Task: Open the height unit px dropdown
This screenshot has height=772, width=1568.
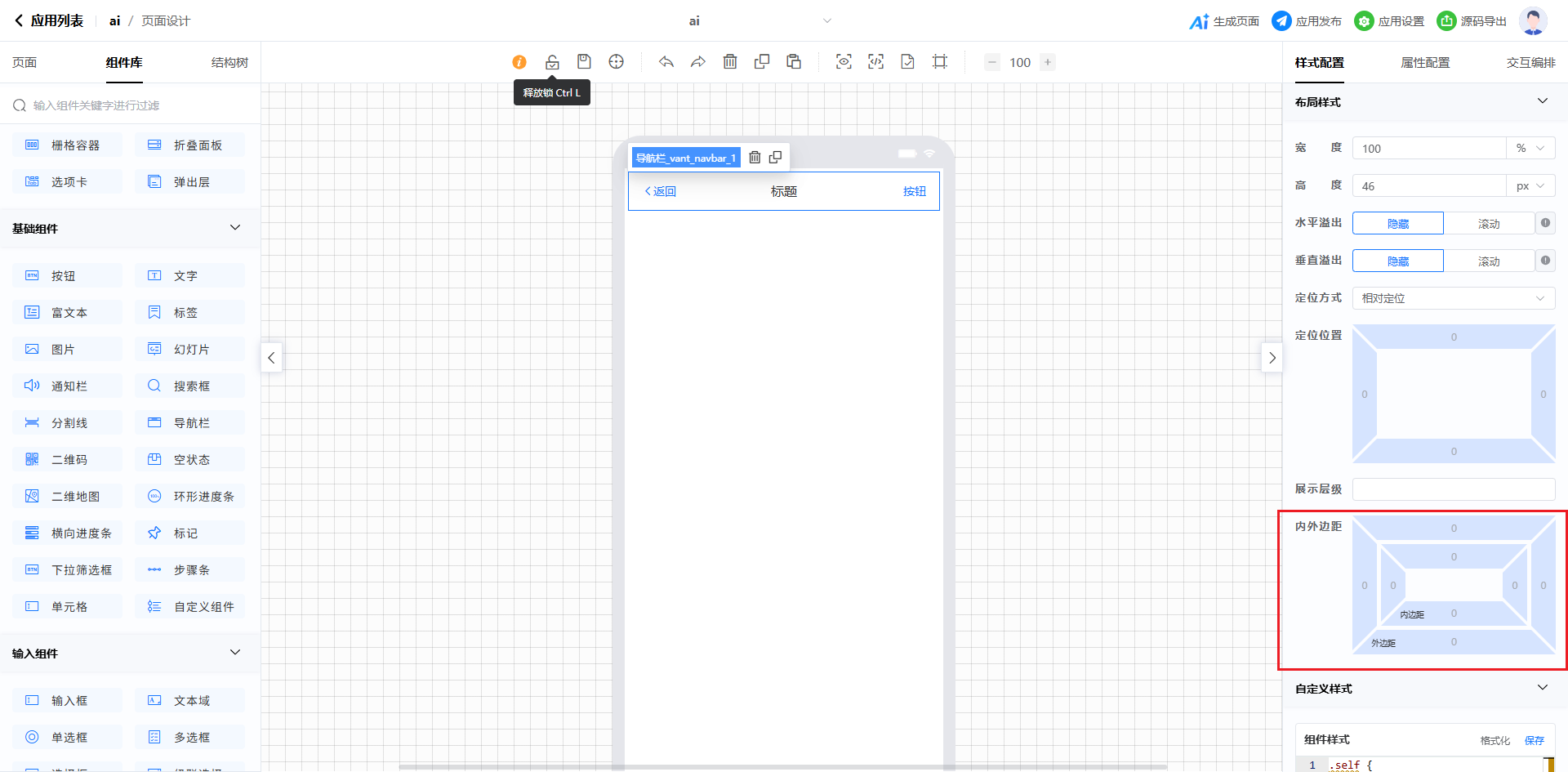Action: 1530,186
